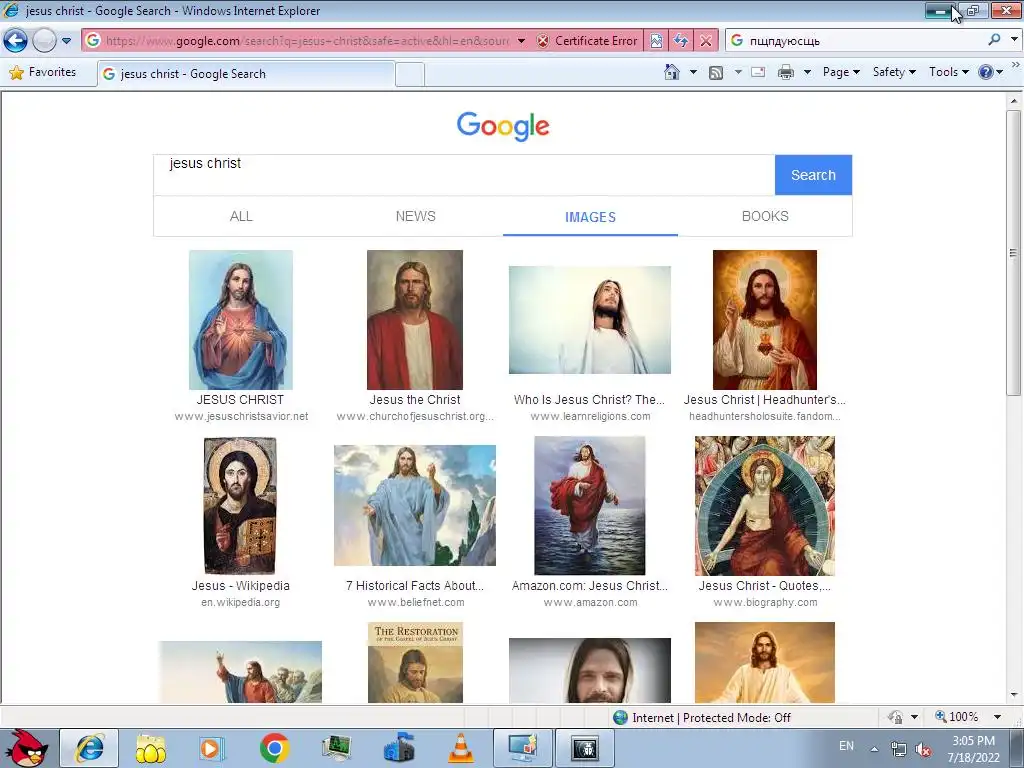This screenshot has height=768, width=1024.
Task: Click the Internet Protected Mode status text
Action: (711, 718)
